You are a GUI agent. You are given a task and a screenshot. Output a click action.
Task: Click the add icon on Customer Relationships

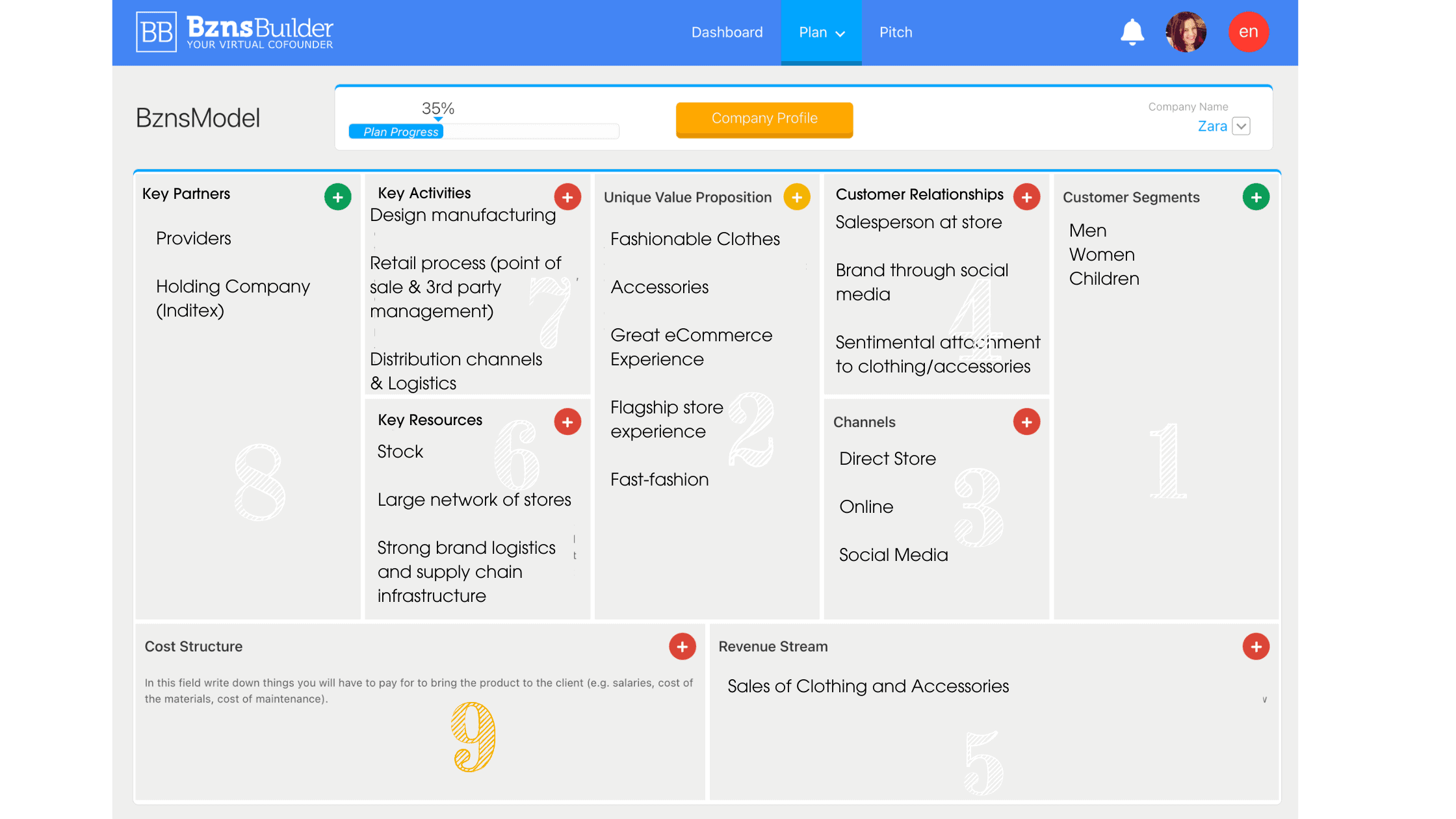1027,197
